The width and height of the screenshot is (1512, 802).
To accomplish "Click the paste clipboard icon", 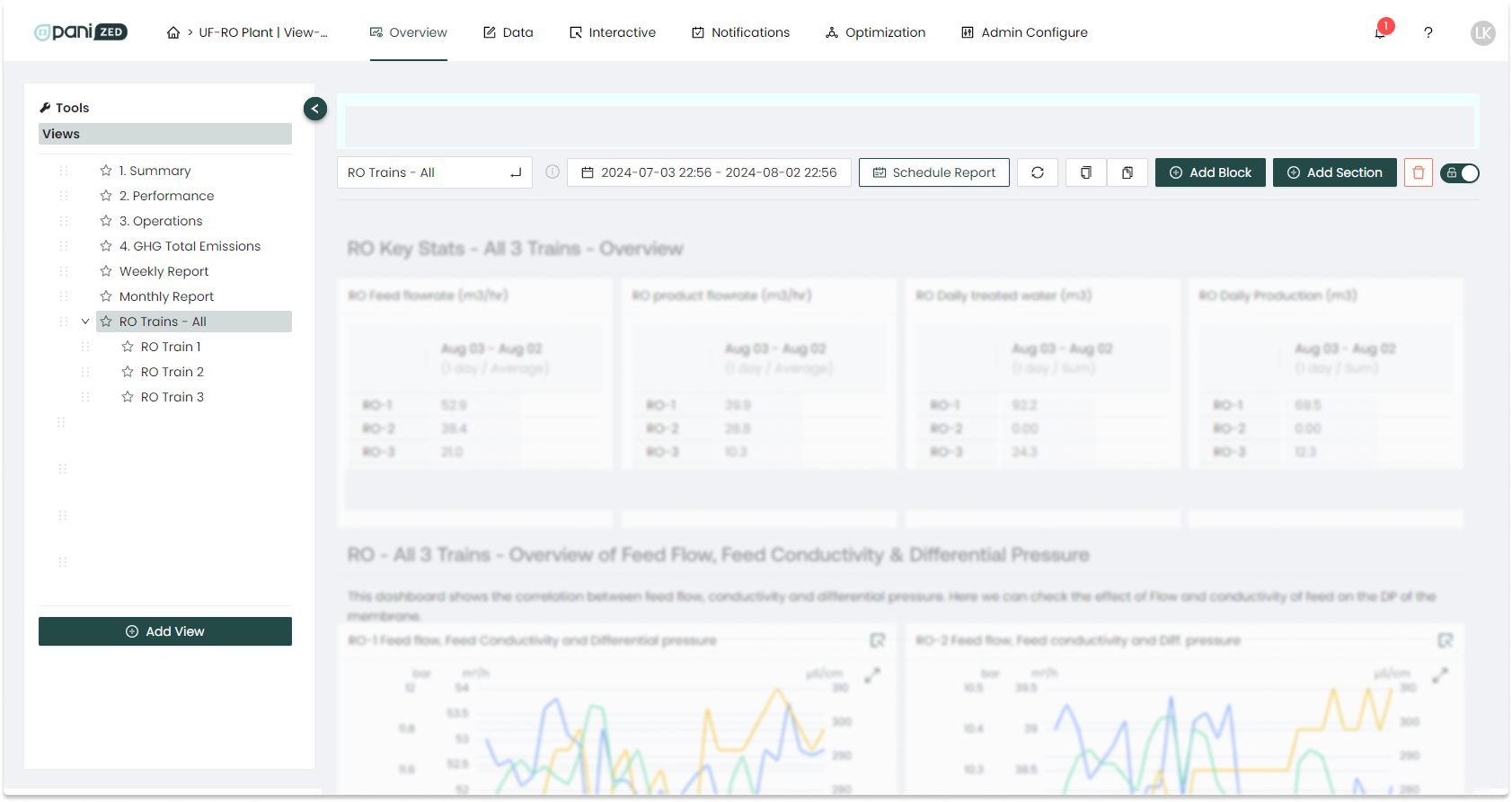I will tap(1127, 172).
